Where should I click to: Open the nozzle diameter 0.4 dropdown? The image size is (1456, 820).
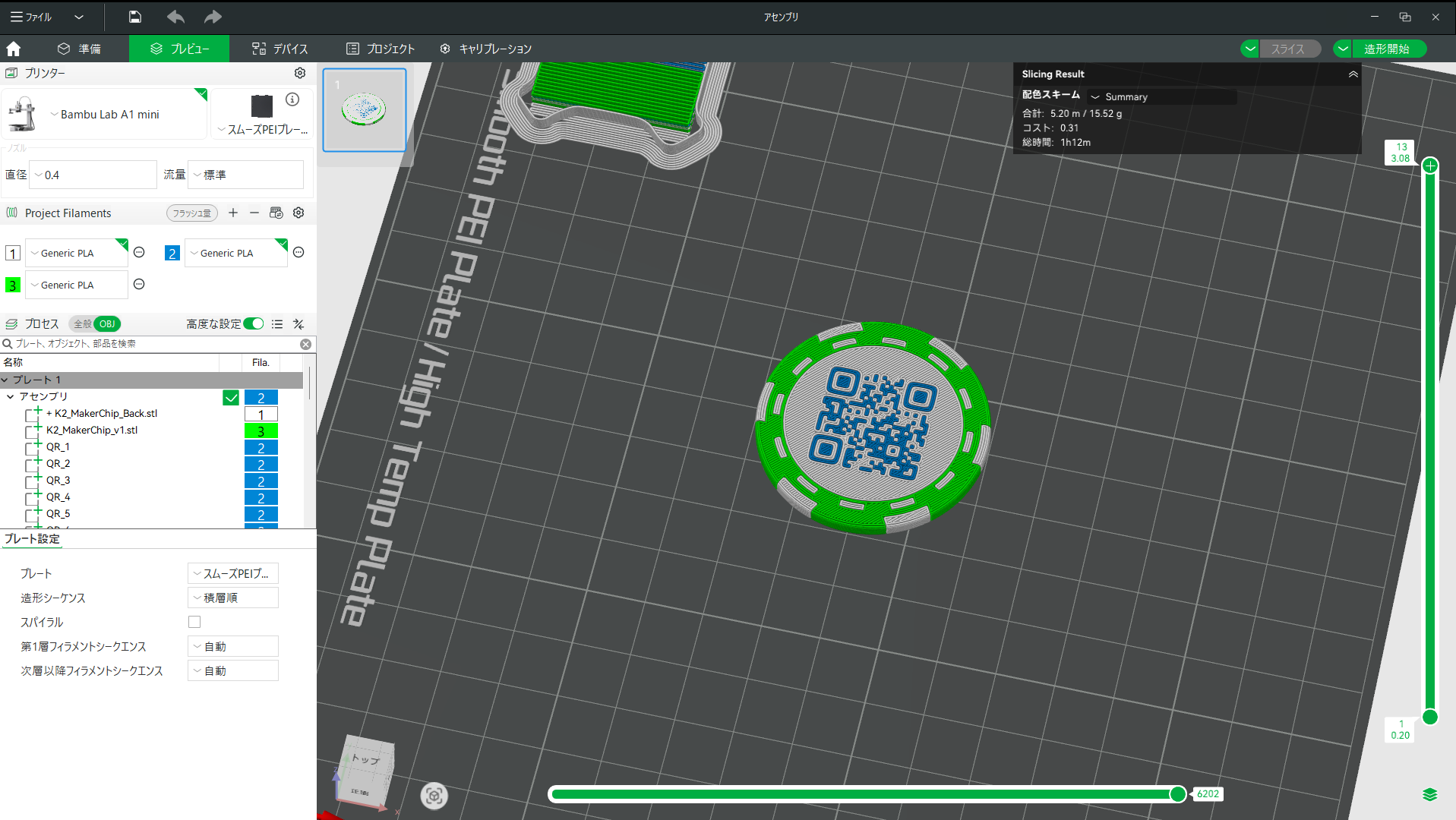coord(93,175)
